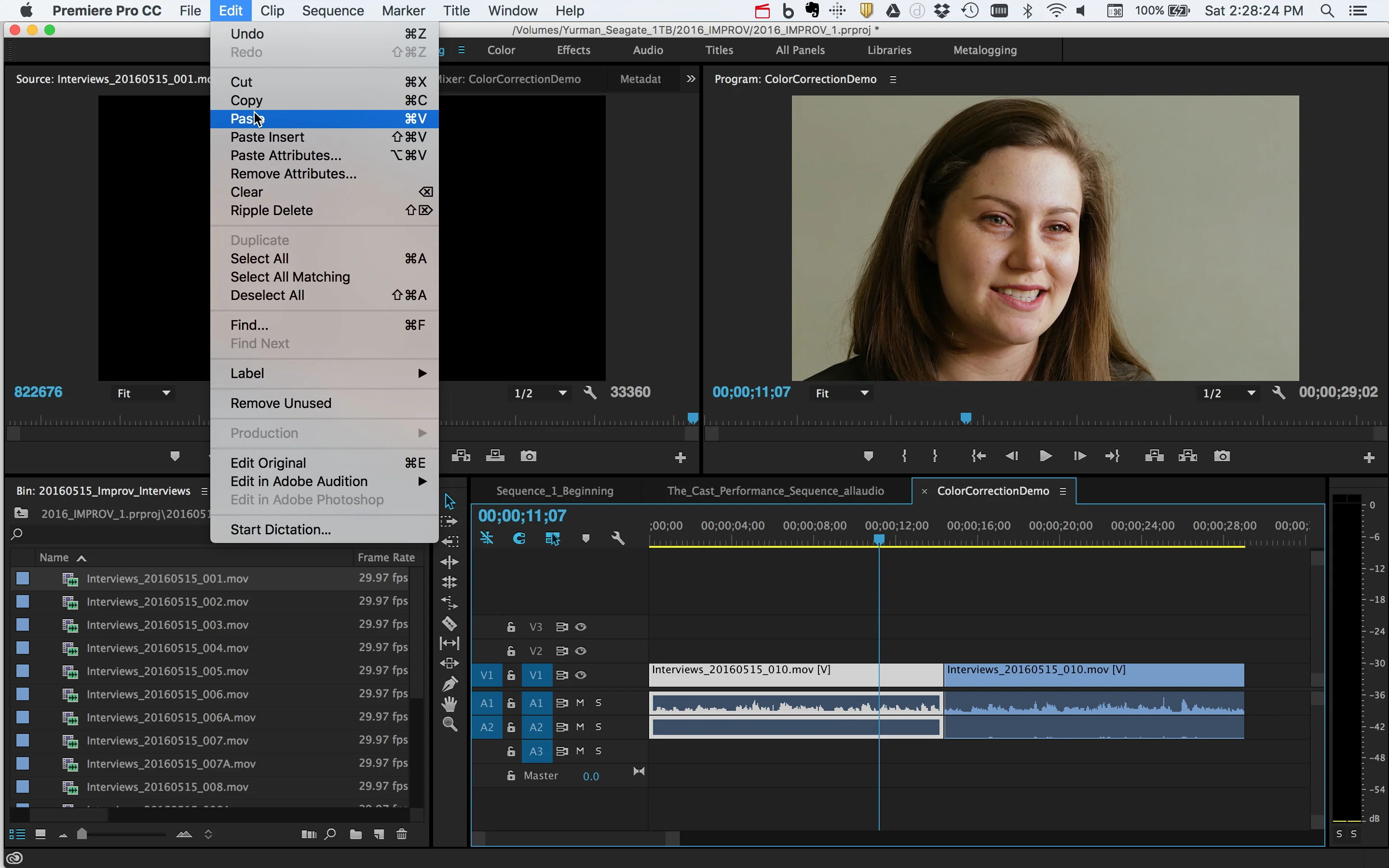
Task: Select the Zoom tool magnifier
Action: coord(449,724)
